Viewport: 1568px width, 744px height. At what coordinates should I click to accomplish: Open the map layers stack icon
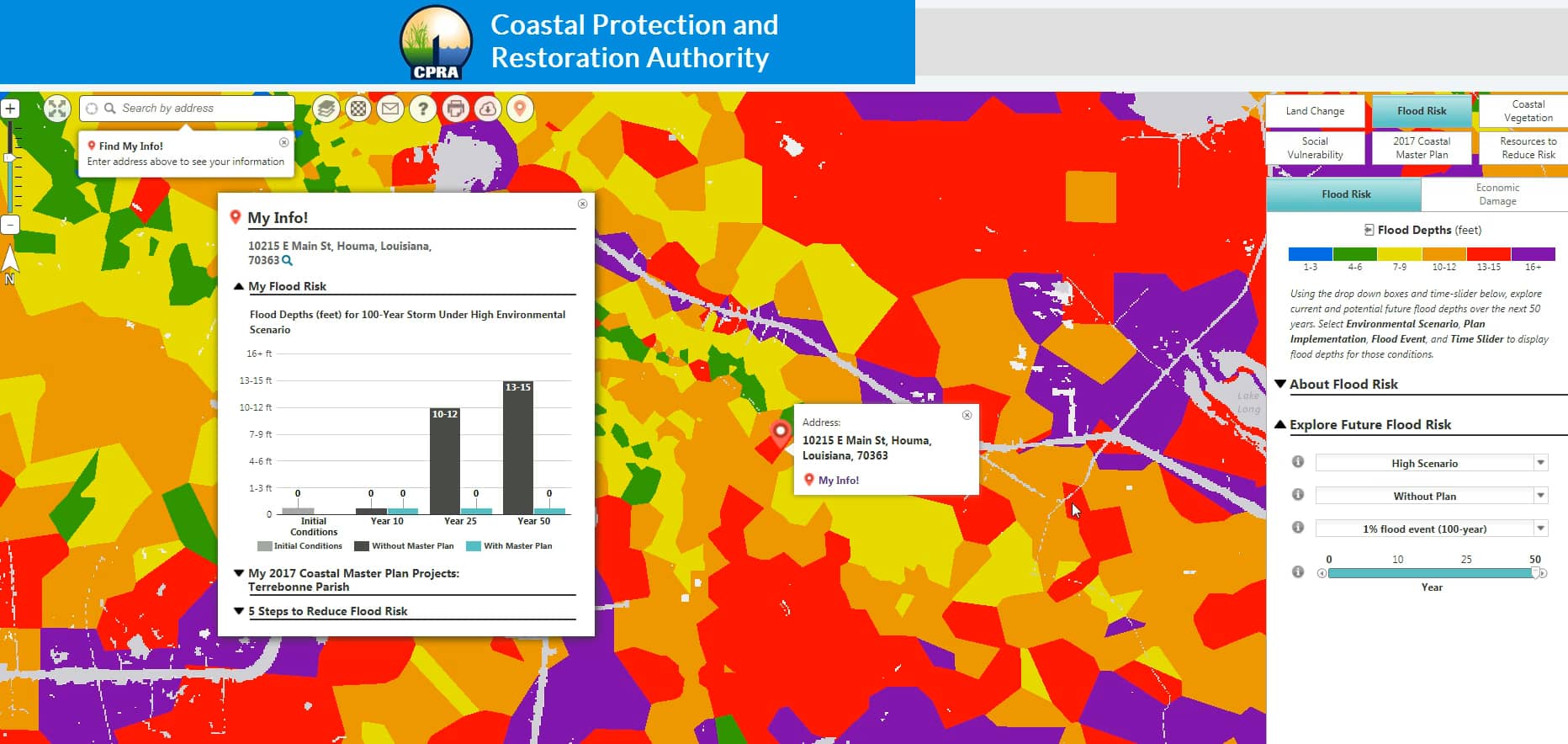click(326, 109)
